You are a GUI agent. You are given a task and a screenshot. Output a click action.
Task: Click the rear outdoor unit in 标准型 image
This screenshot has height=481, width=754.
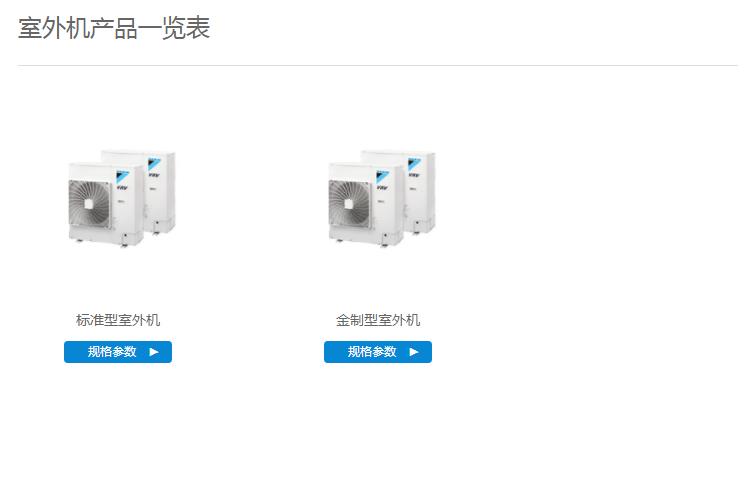[x=161, y=192]
